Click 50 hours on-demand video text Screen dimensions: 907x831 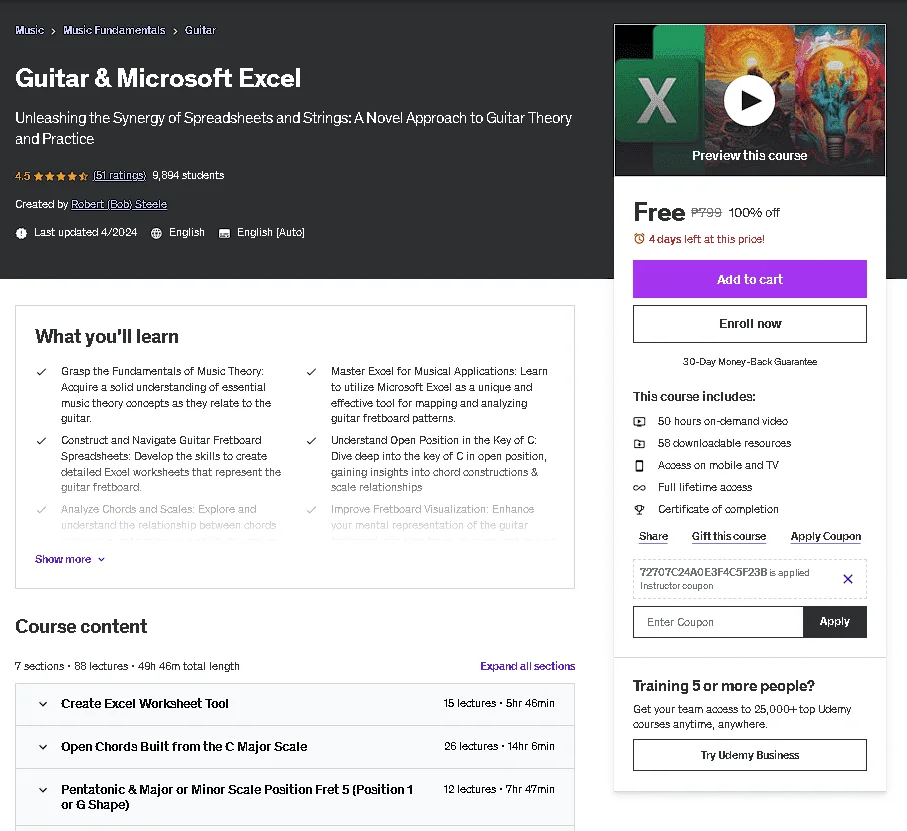tap(722, 422)
